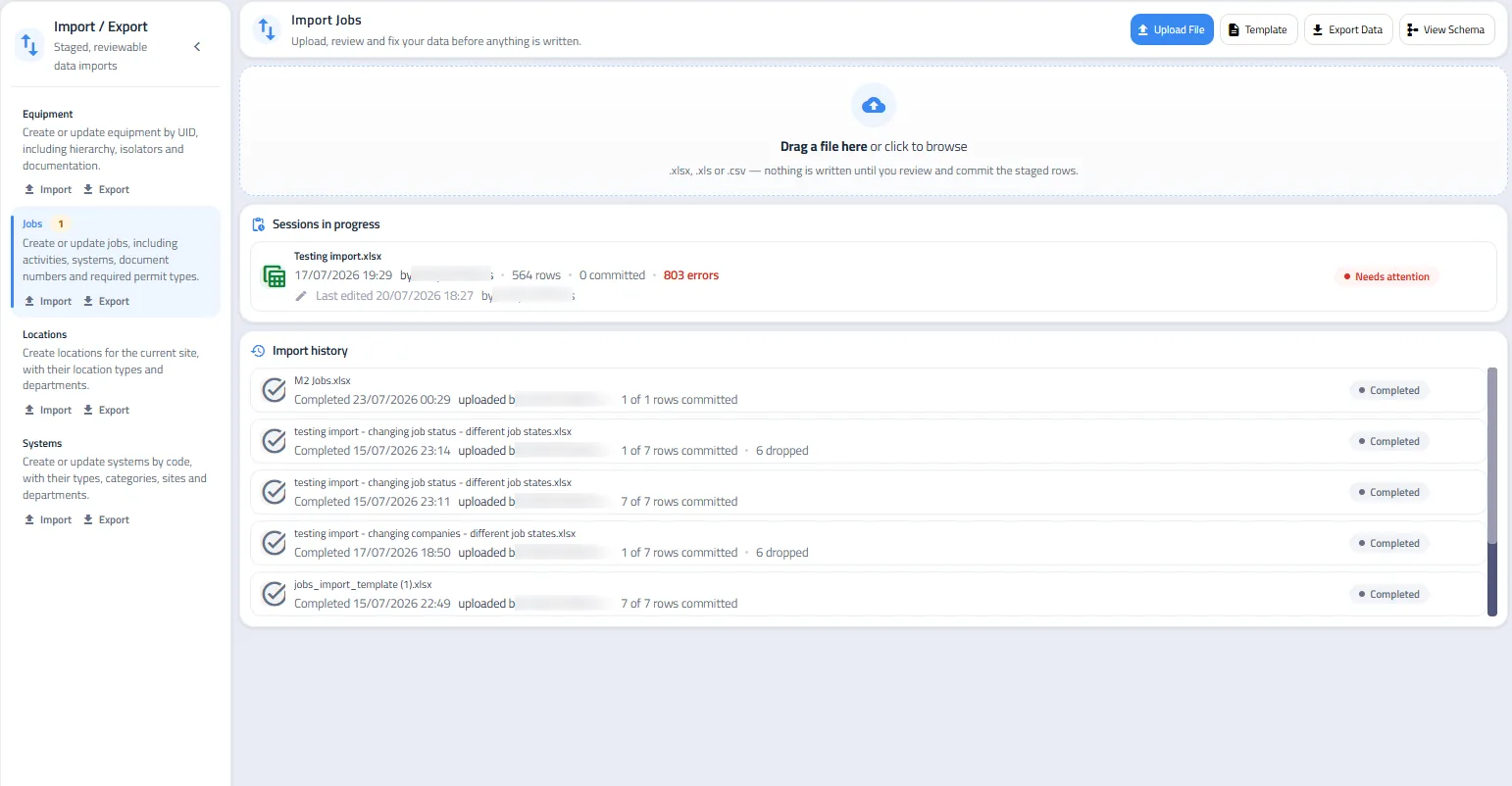Screen dimensions: 1512x786
Task: Open jobs_import_template (1).xlsx entry
Action: (x=868, y=594)
